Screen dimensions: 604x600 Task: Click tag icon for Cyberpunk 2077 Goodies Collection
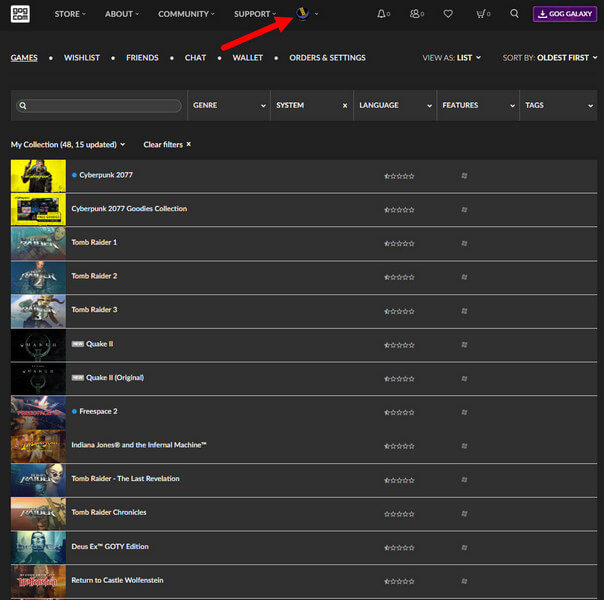tap(464, 209)
